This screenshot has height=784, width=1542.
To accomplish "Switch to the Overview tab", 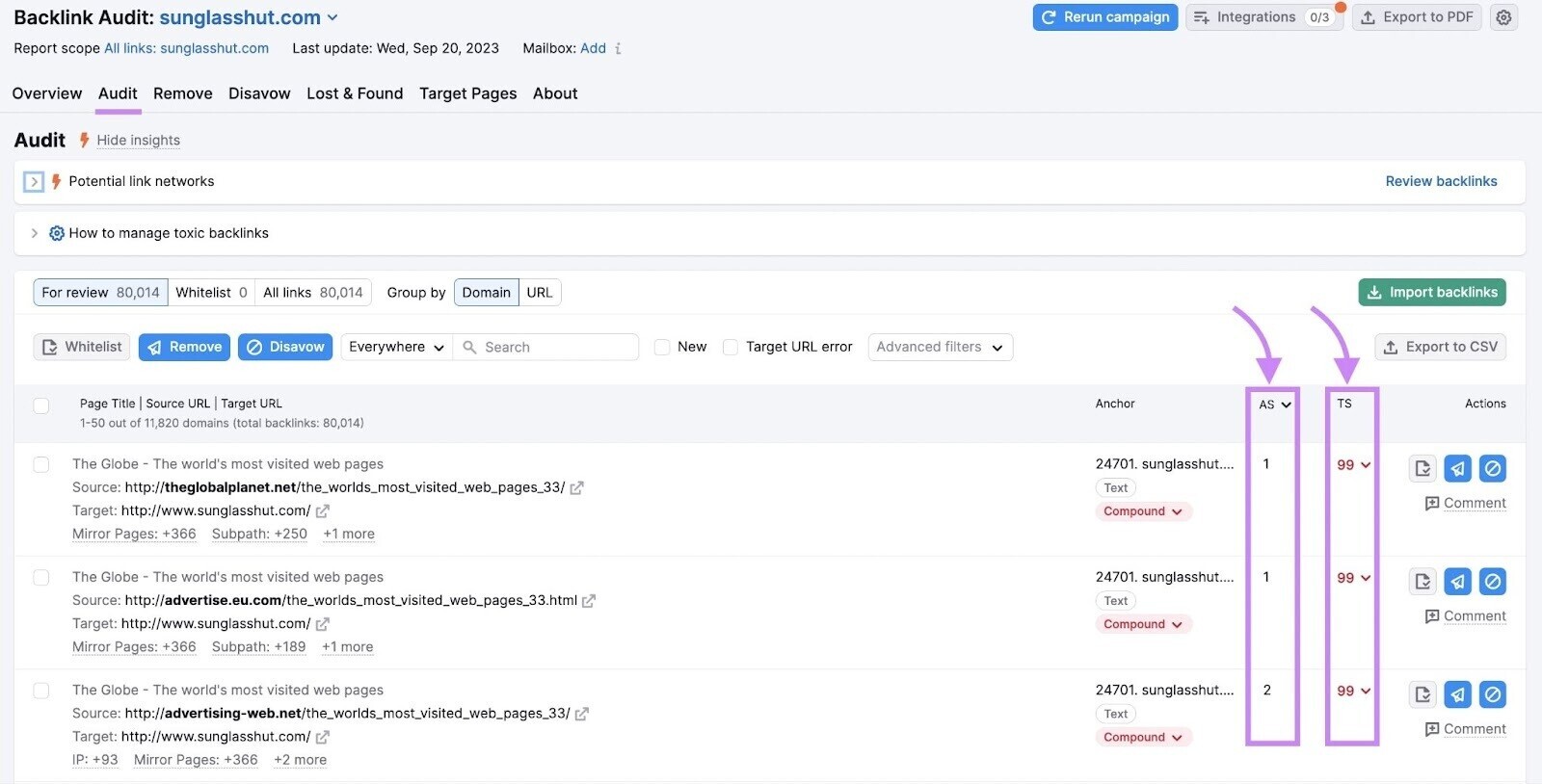I will tap(47, 93).
